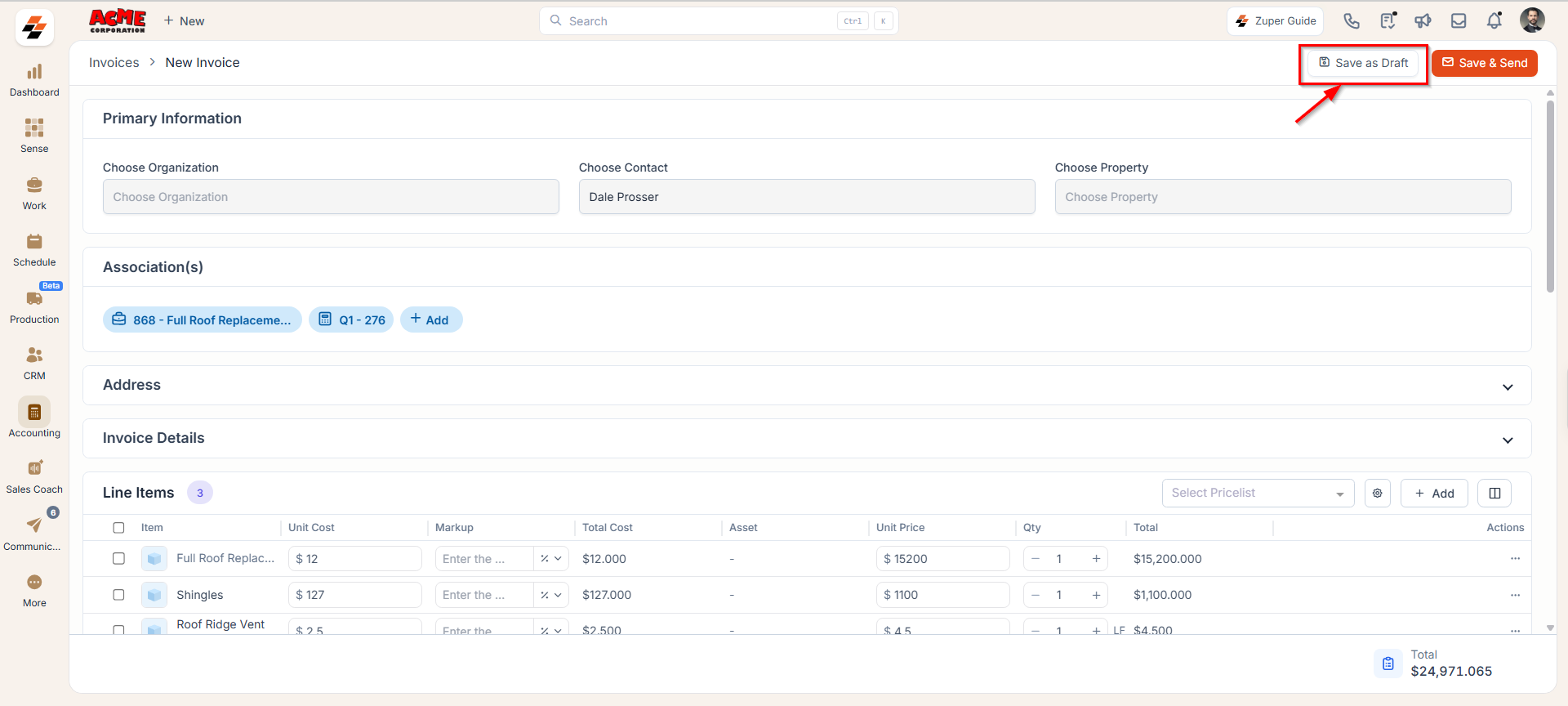Open actions menu for Shingles row
The image size is (1568, 706).
(x=1515, y=595)
